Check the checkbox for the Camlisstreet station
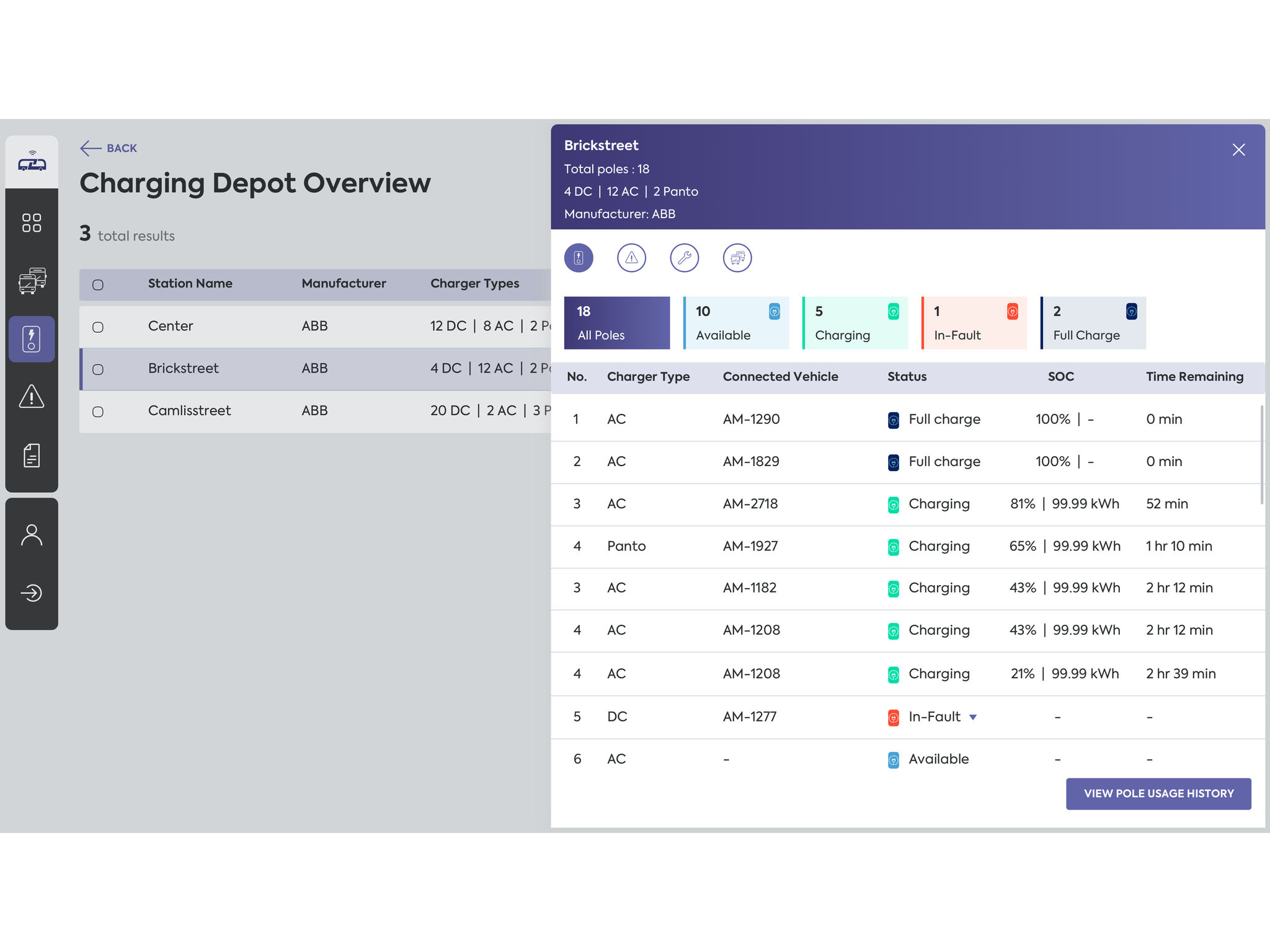The height and width of the screenshot is (952, 1270). pos(97,412)
